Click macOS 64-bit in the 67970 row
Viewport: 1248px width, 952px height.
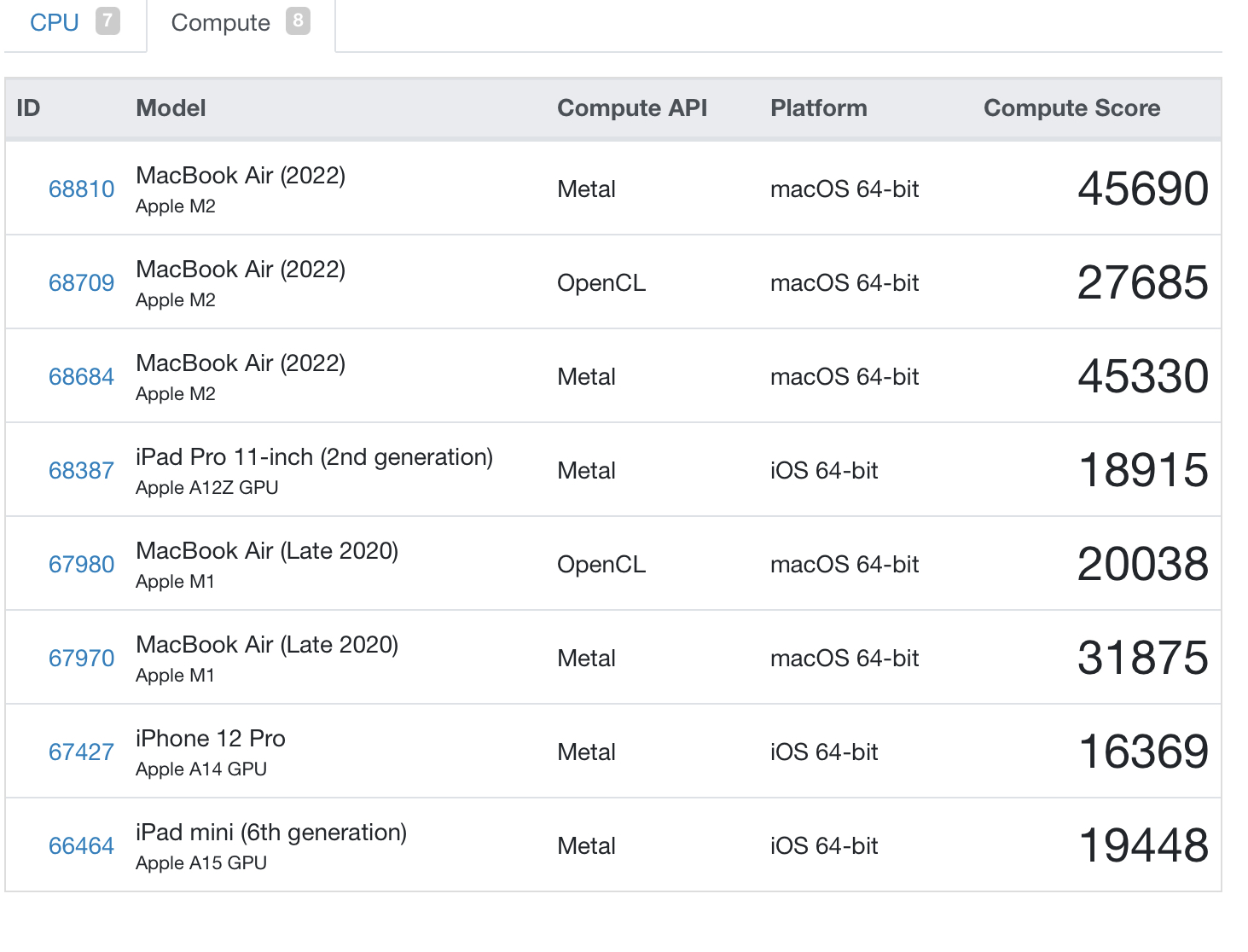pos(845,659)
